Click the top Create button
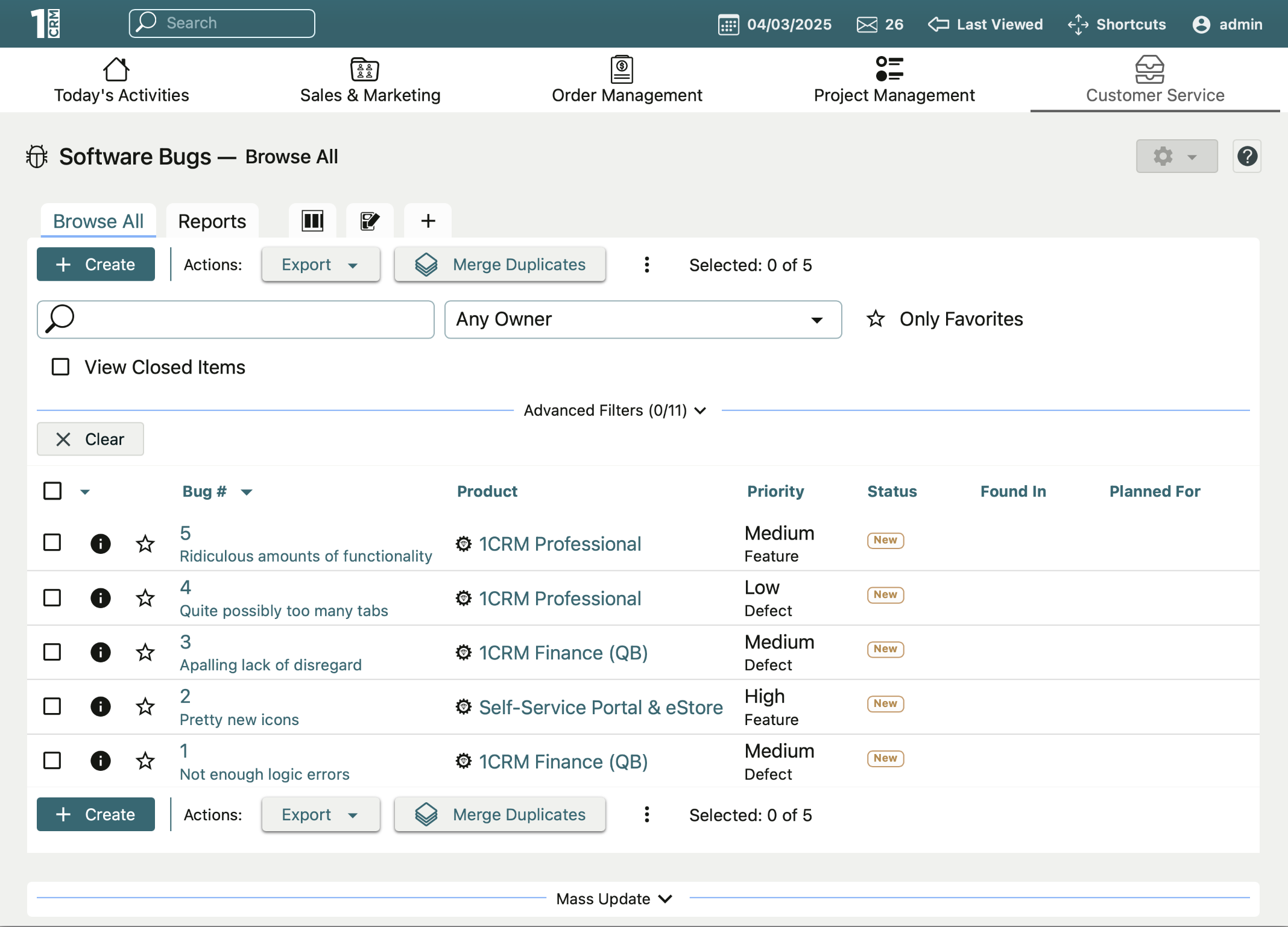 96,265
